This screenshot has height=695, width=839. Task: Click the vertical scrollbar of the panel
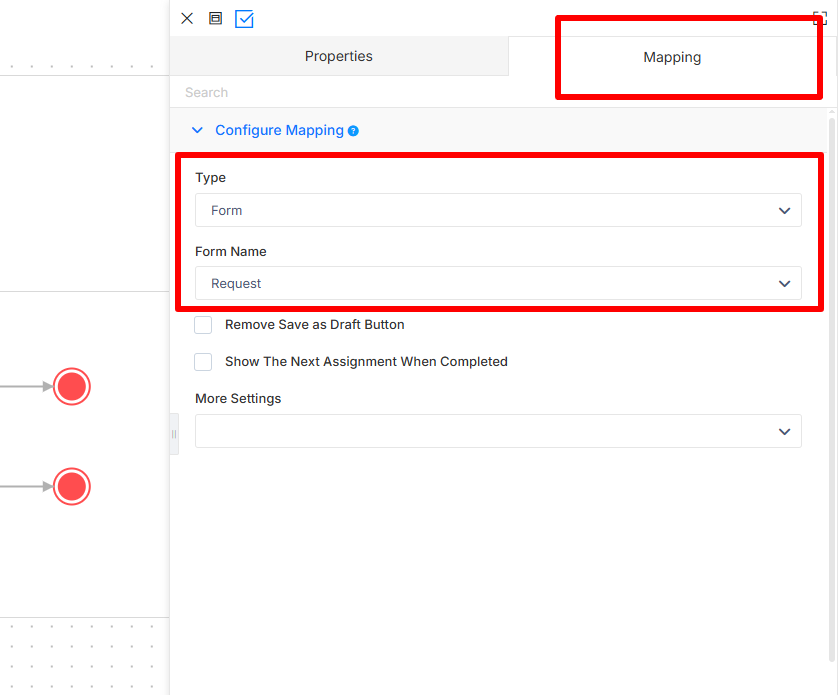832,386
